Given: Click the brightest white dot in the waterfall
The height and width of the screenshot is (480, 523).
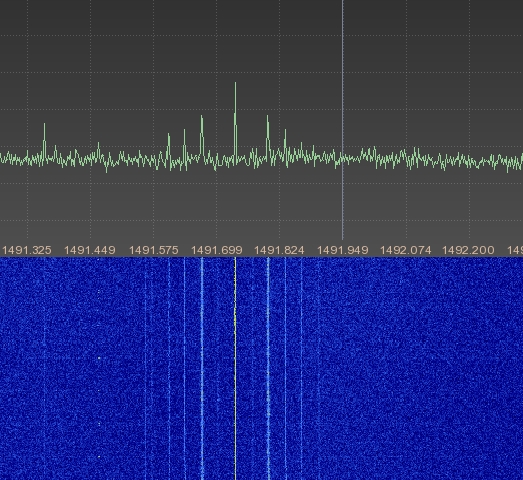Looking at the screenshot, I should pos(99,358).
